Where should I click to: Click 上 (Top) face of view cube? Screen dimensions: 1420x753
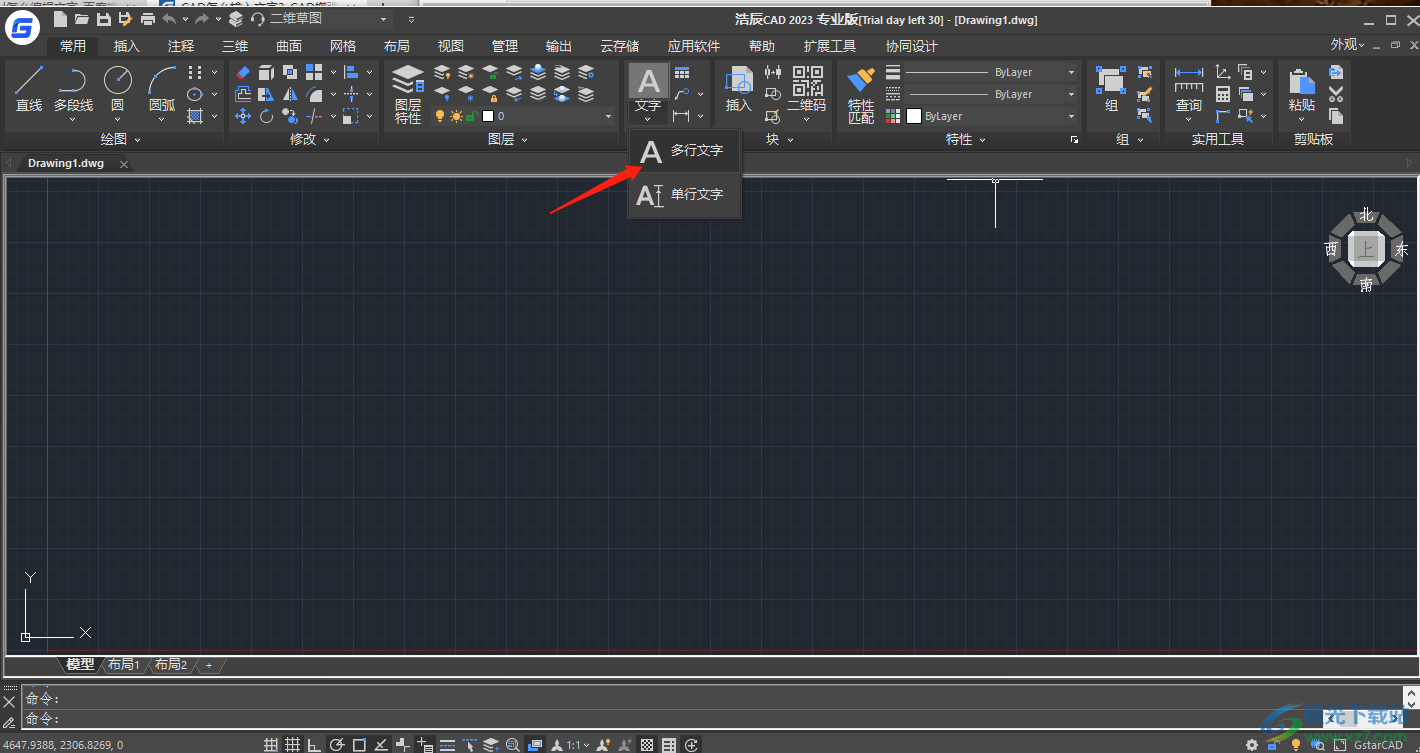click(1366, 249)
